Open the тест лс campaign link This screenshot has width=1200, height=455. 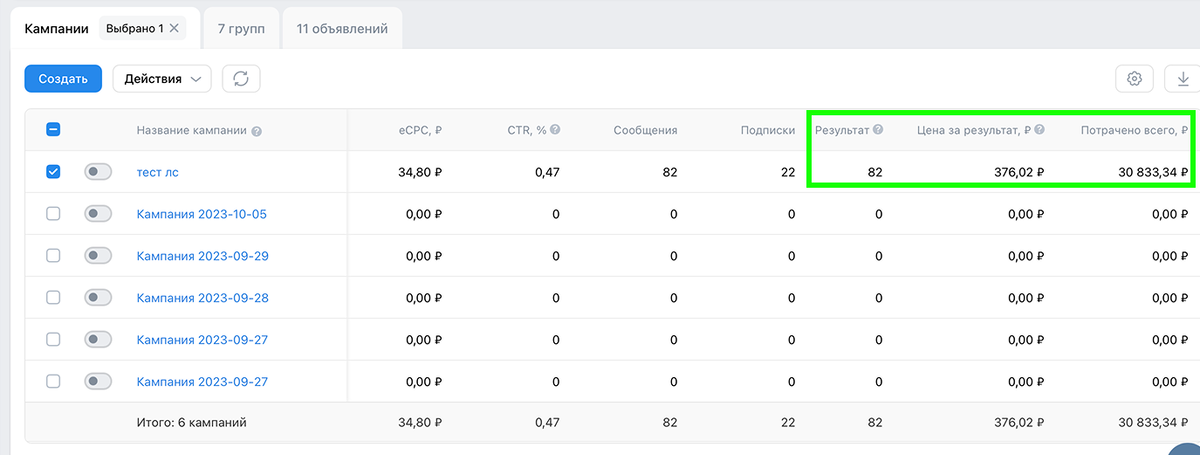tap(158, 172)
